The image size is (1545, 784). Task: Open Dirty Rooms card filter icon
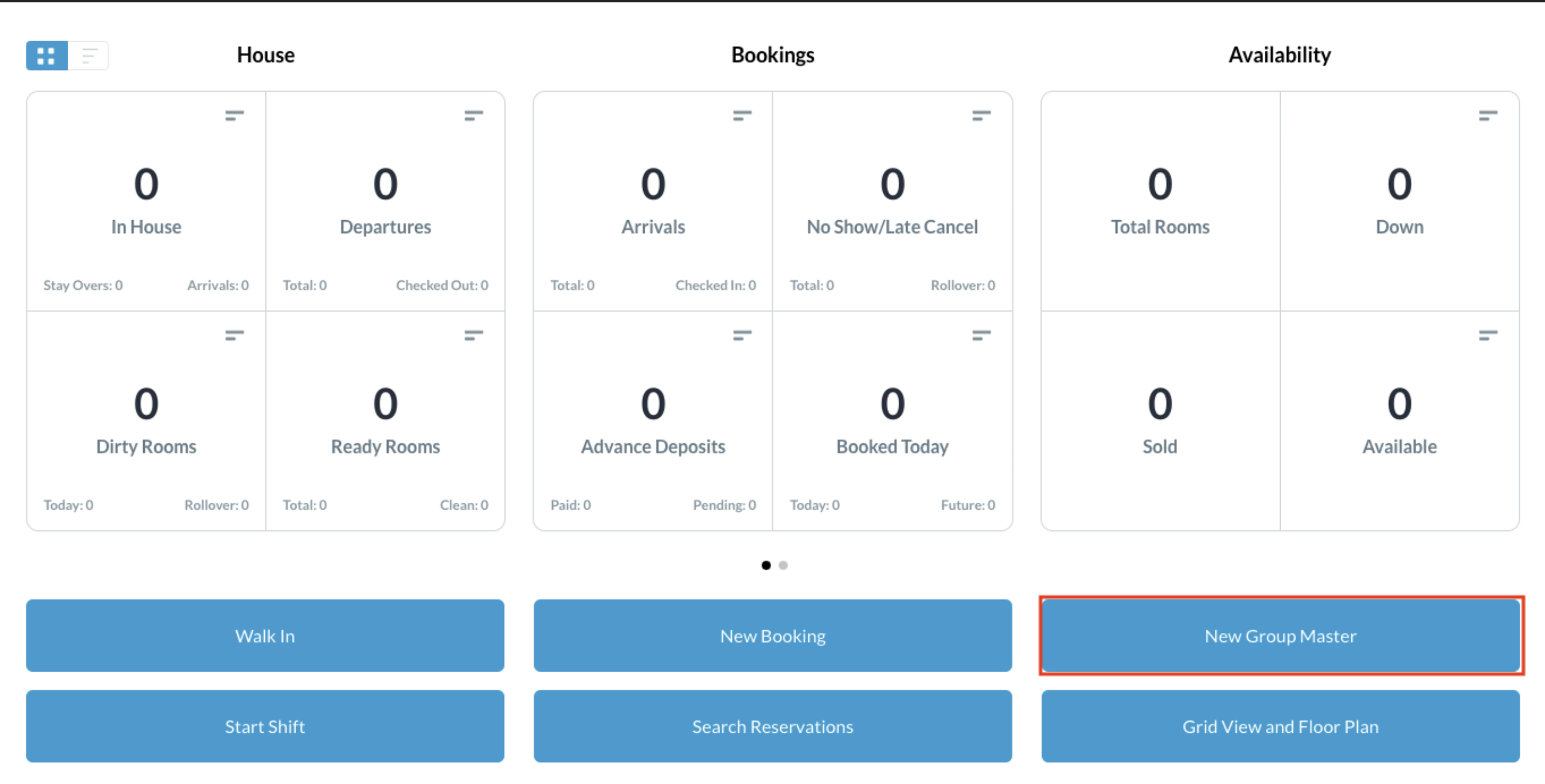coord(234,335)
